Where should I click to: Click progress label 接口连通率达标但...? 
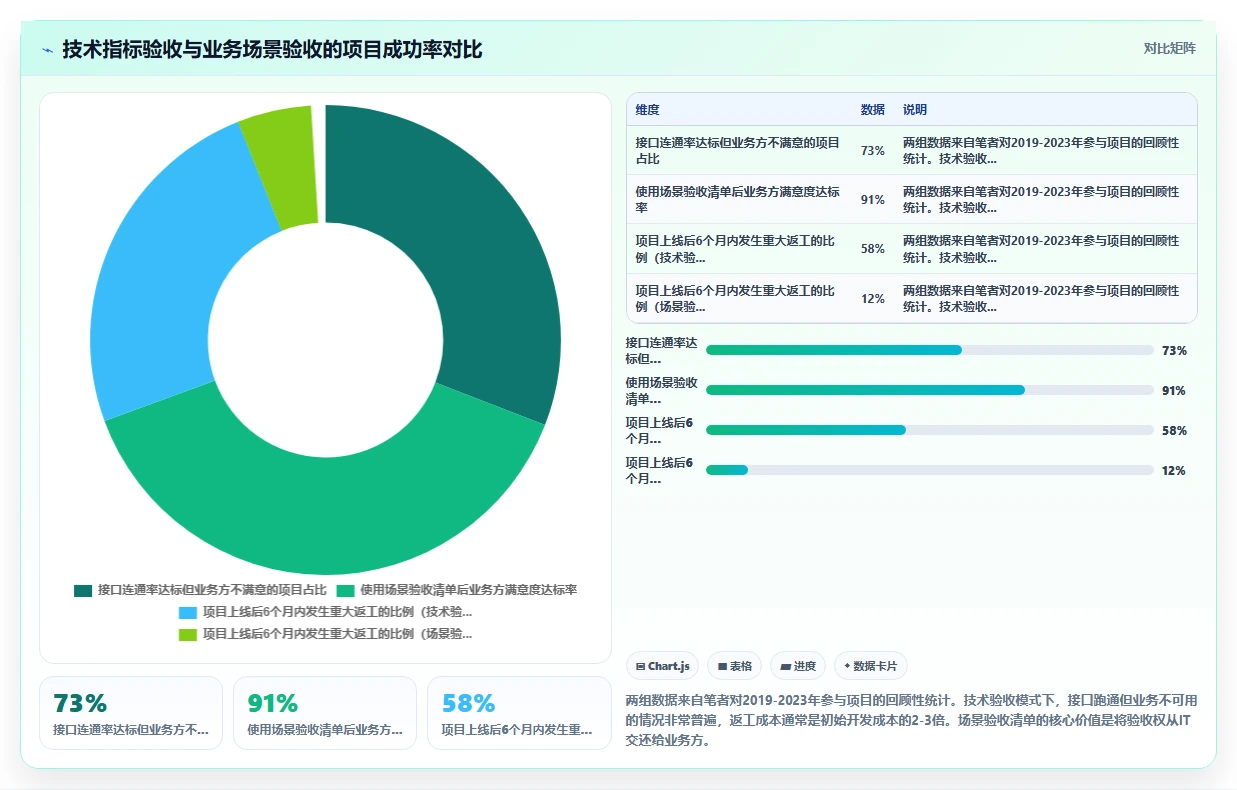[x=661, y=350]
